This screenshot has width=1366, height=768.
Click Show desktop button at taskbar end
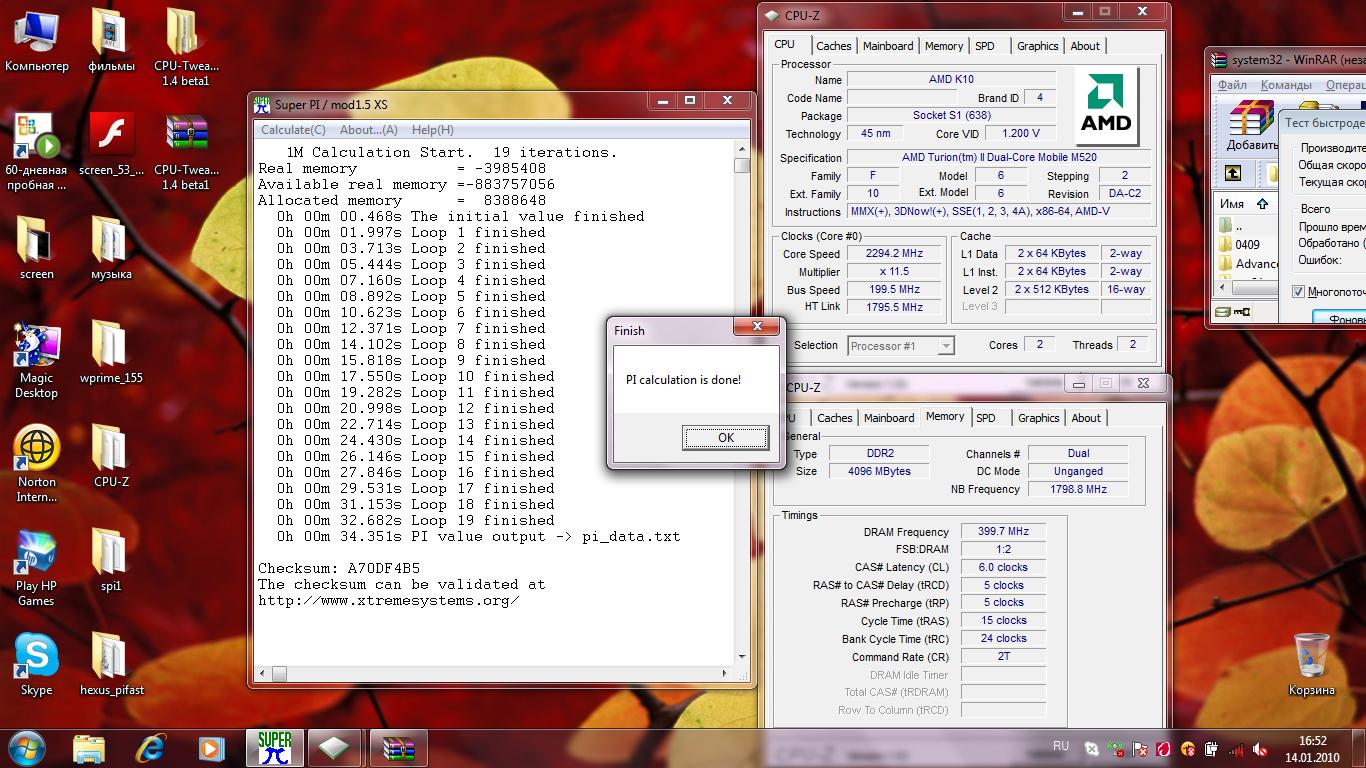click(x=1359, y=748)
